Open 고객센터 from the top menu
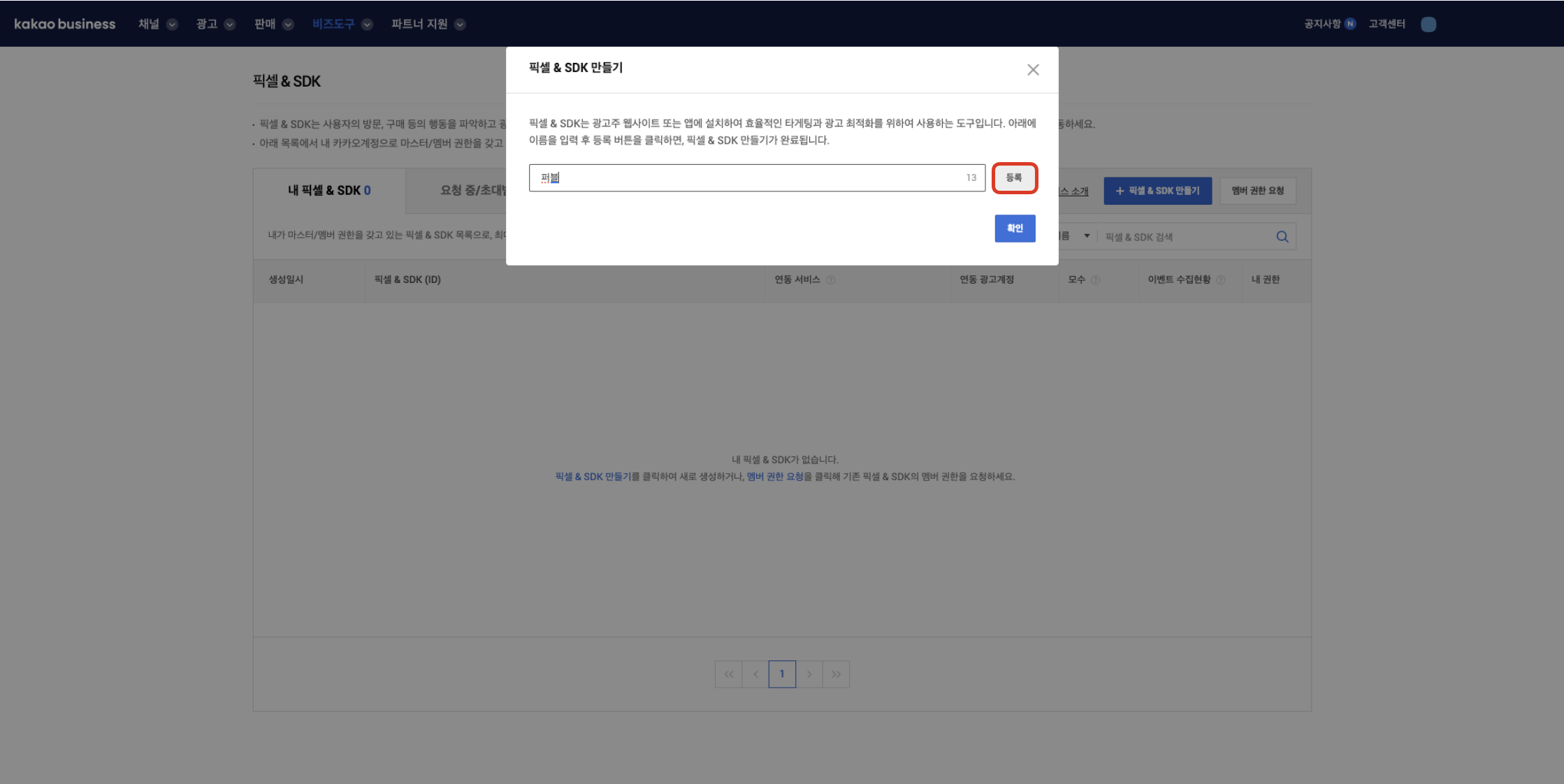 coord(1386,24)
